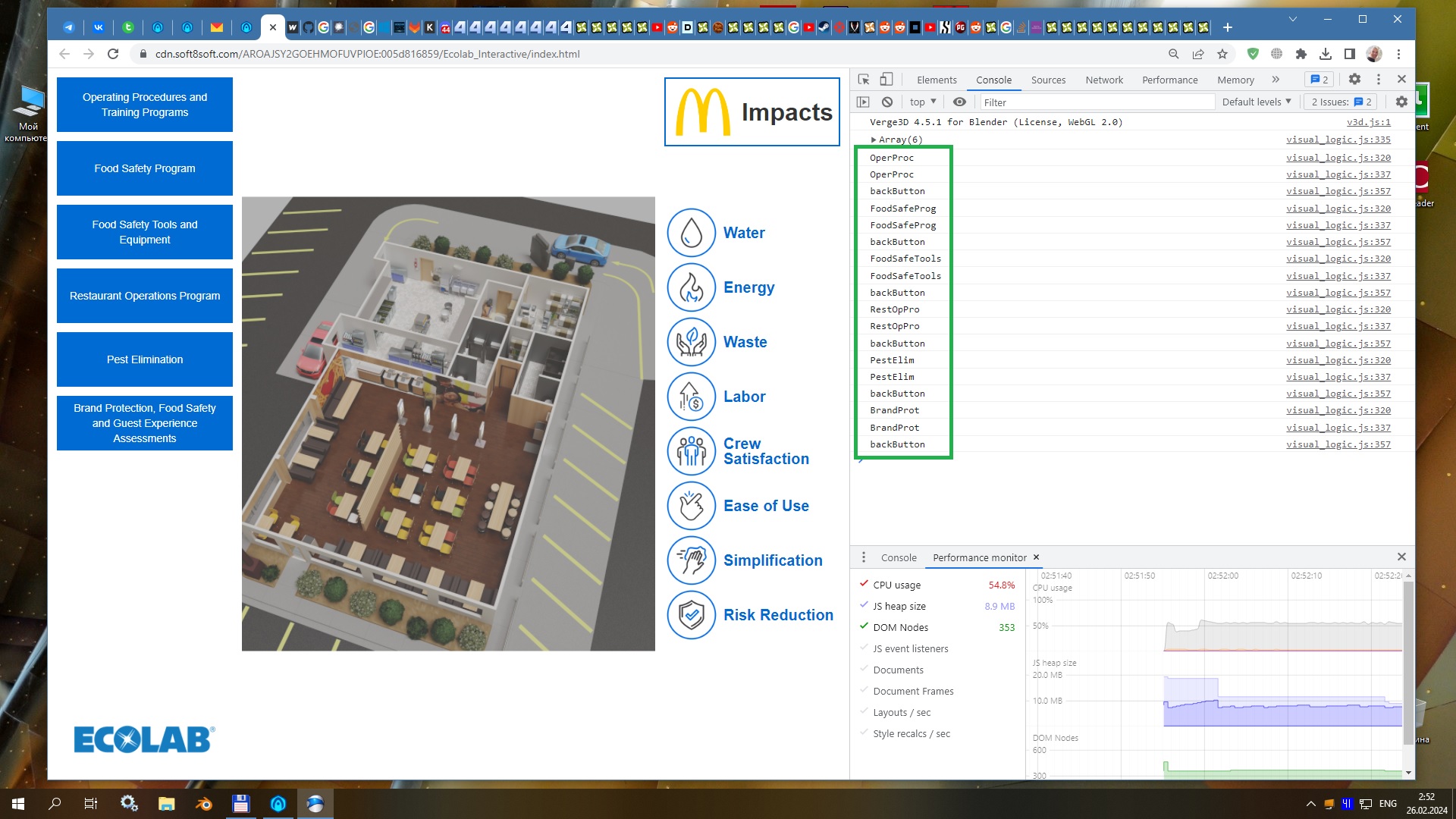
Task: Select the drawer Console tab
Action: click(x=899, y=557)
